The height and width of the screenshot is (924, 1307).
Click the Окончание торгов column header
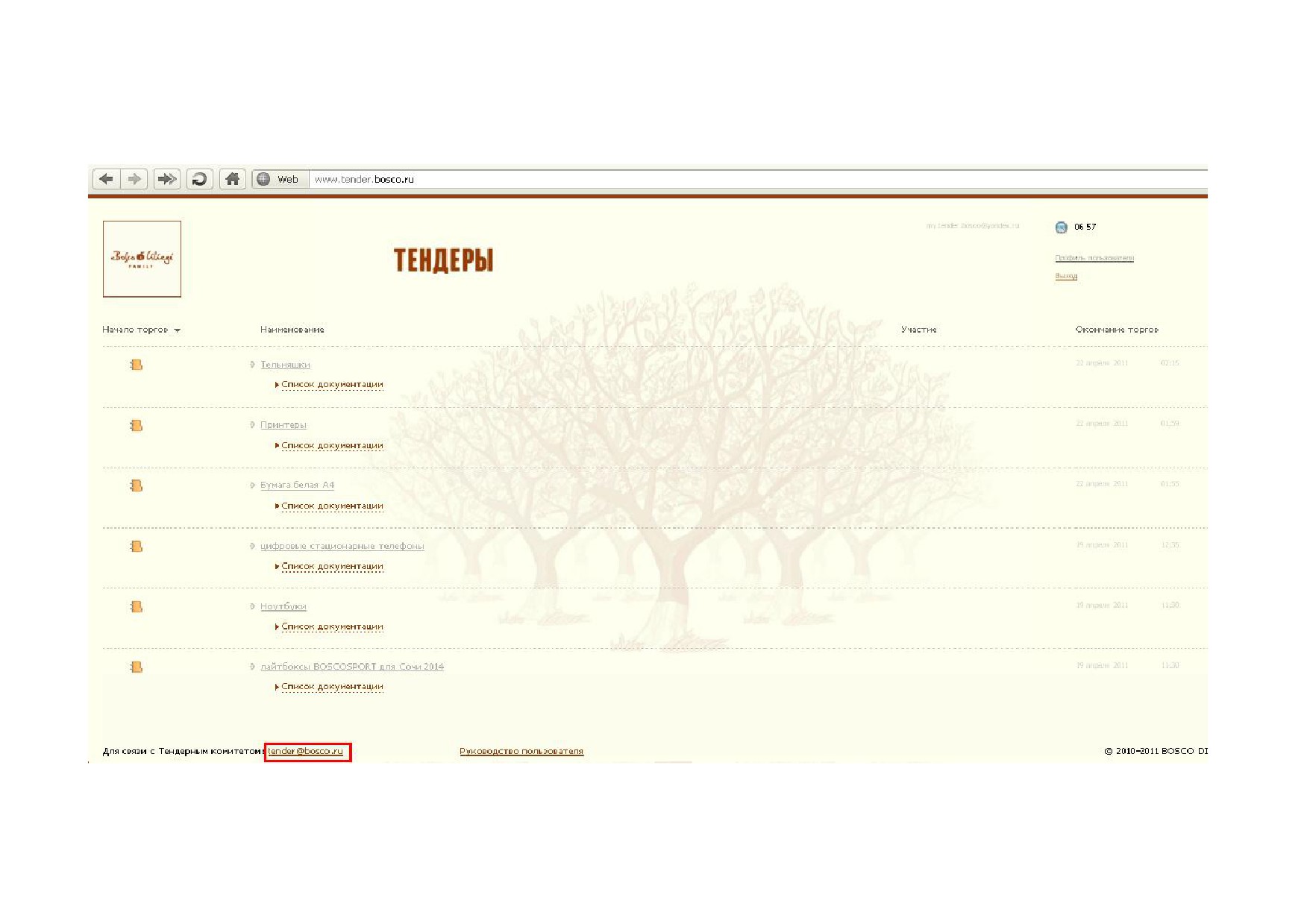click(1117, 330)
